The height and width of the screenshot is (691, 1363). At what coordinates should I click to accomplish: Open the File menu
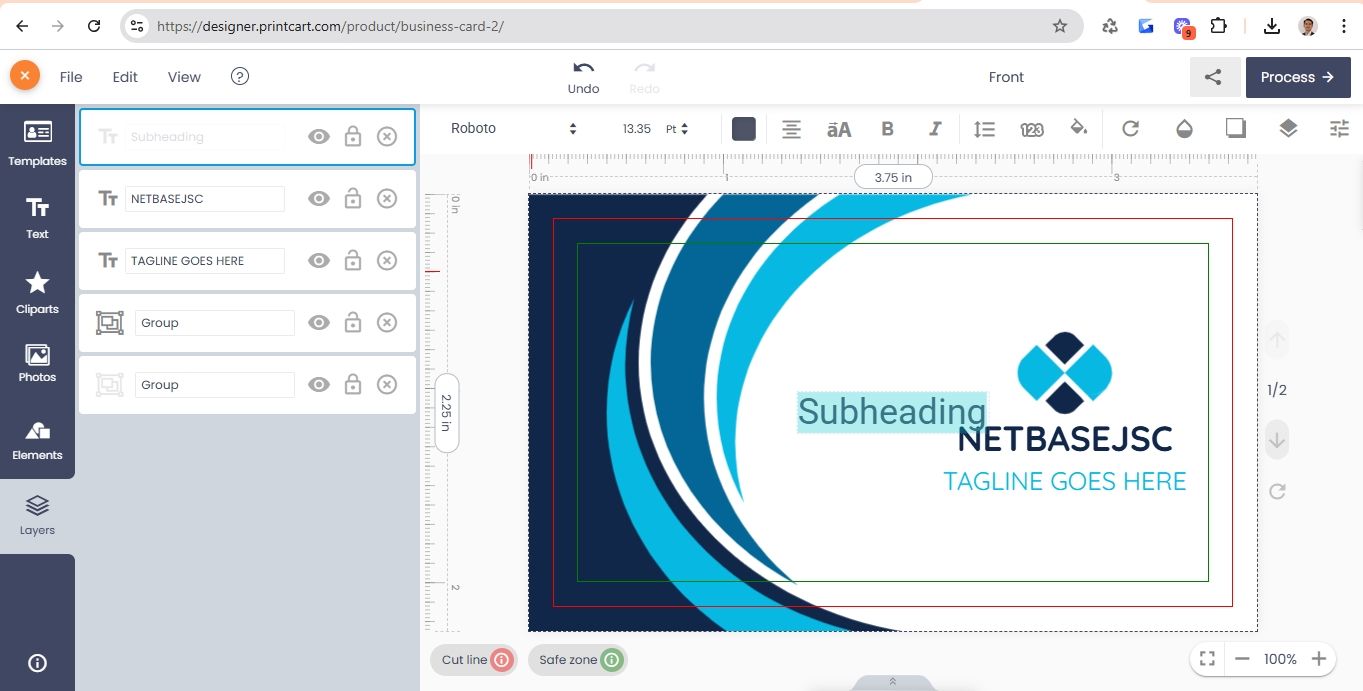pos(71,77)
